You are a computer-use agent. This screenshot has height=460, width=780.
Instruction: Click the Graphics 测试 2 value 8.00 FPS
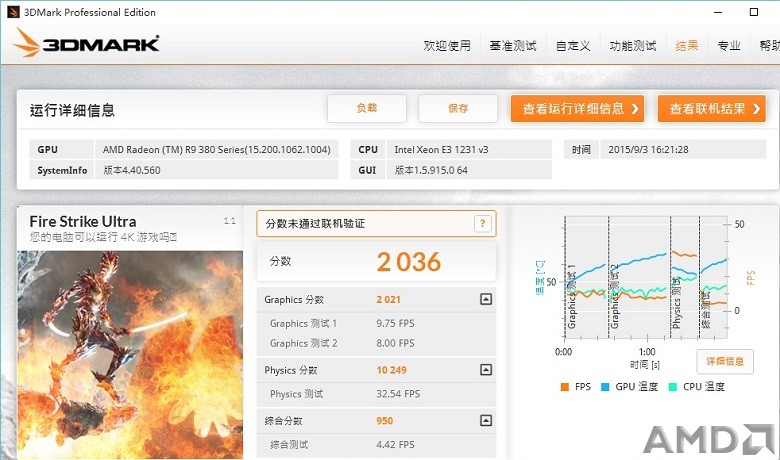click(395, 343)
